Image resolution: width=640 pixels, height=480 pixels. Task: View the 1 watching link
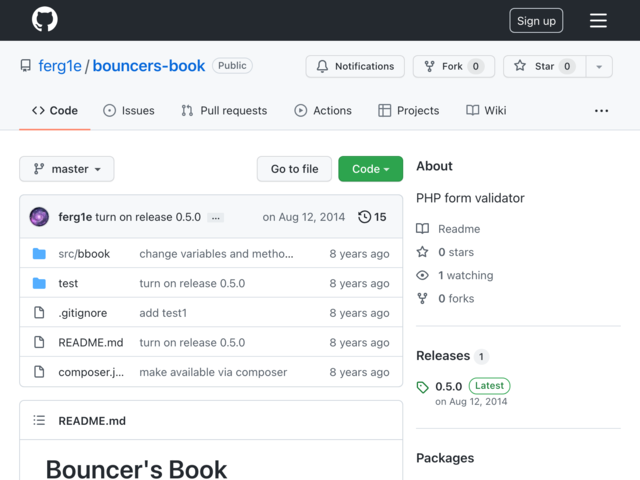[x=466, y=276]
